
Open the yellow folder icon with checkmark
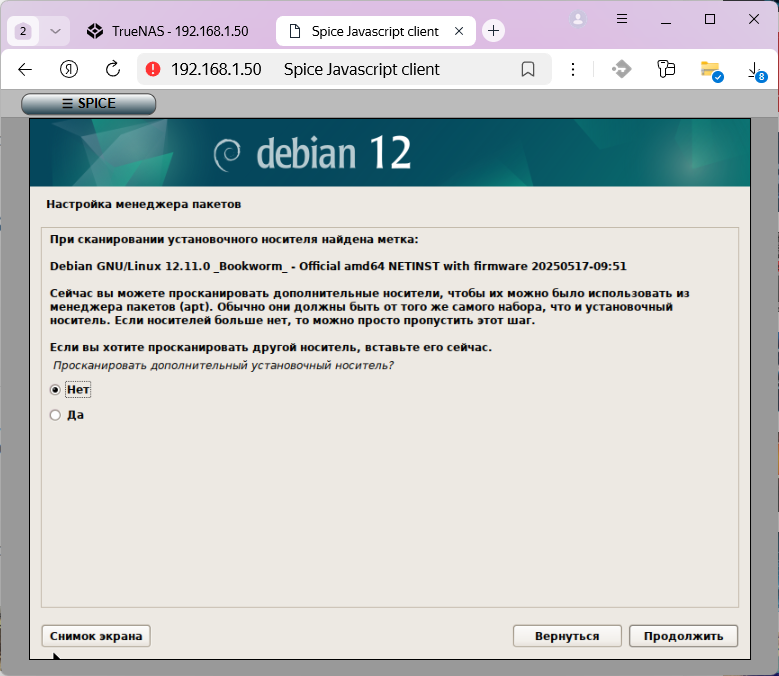[x=711, y=71]
